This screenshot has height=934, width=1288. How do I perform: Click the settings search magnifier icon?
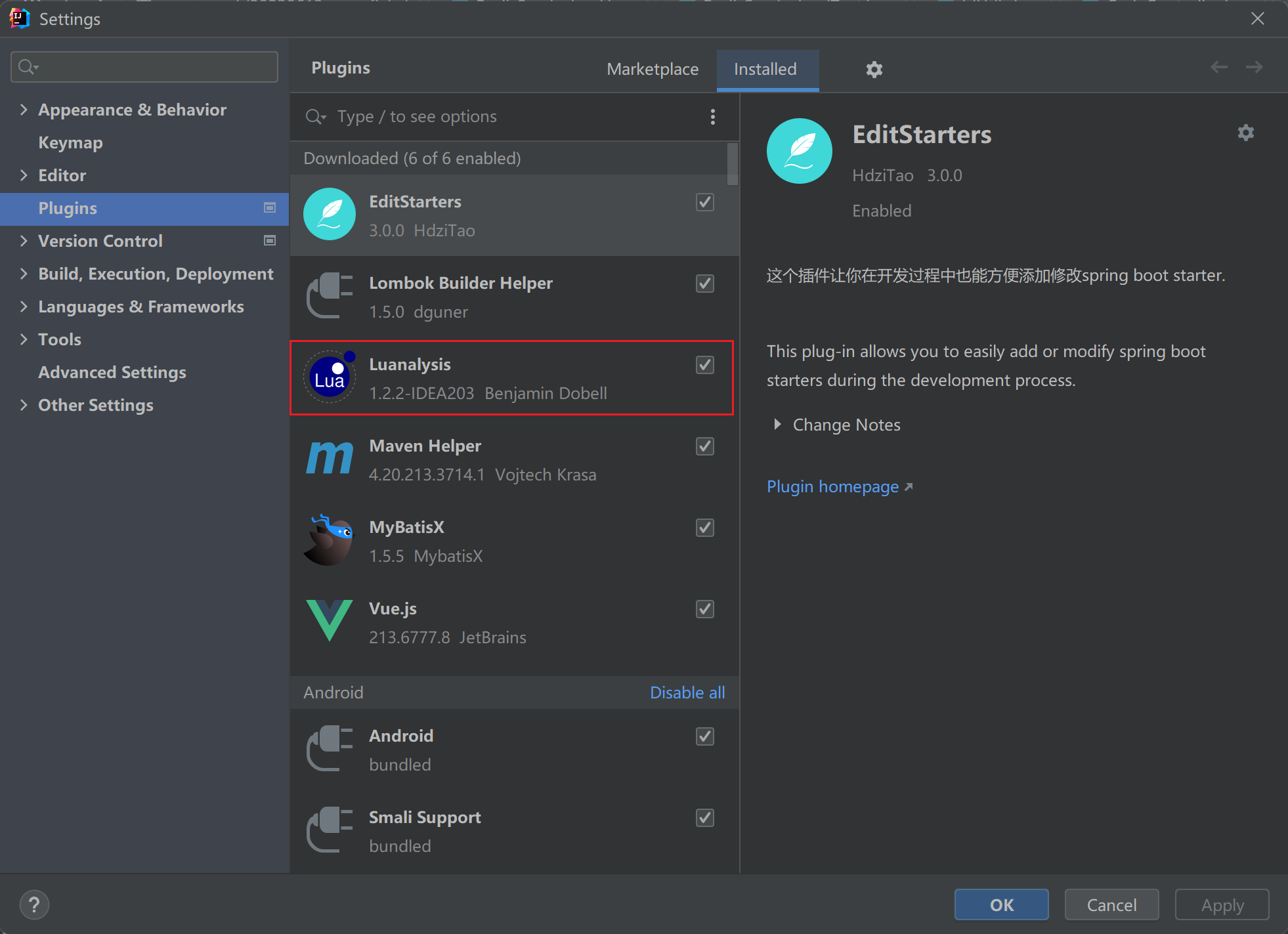[28, 67]
